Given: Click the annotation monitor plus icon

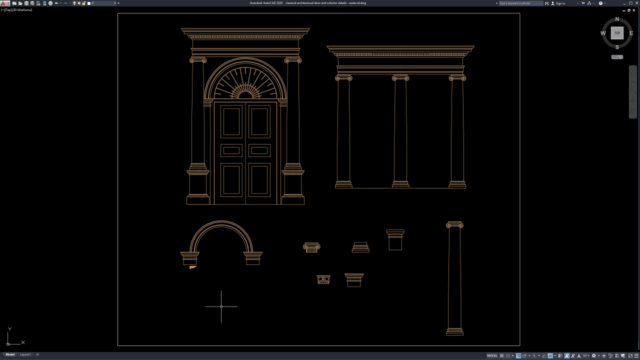Looking at the screenshot, I should click(x=604, y=356).
